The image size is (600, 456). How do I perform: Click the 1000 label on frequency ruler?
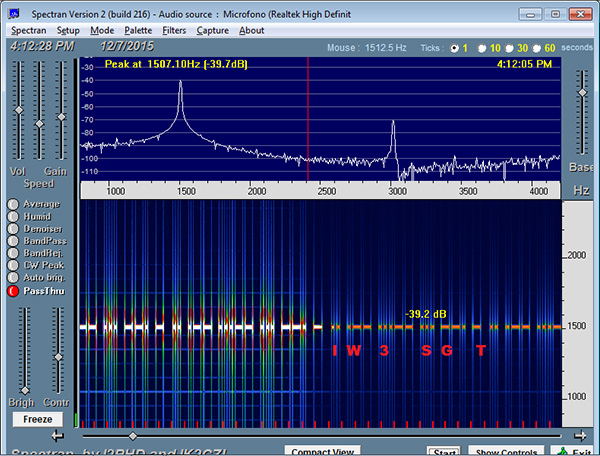click(x=115, y=191)
